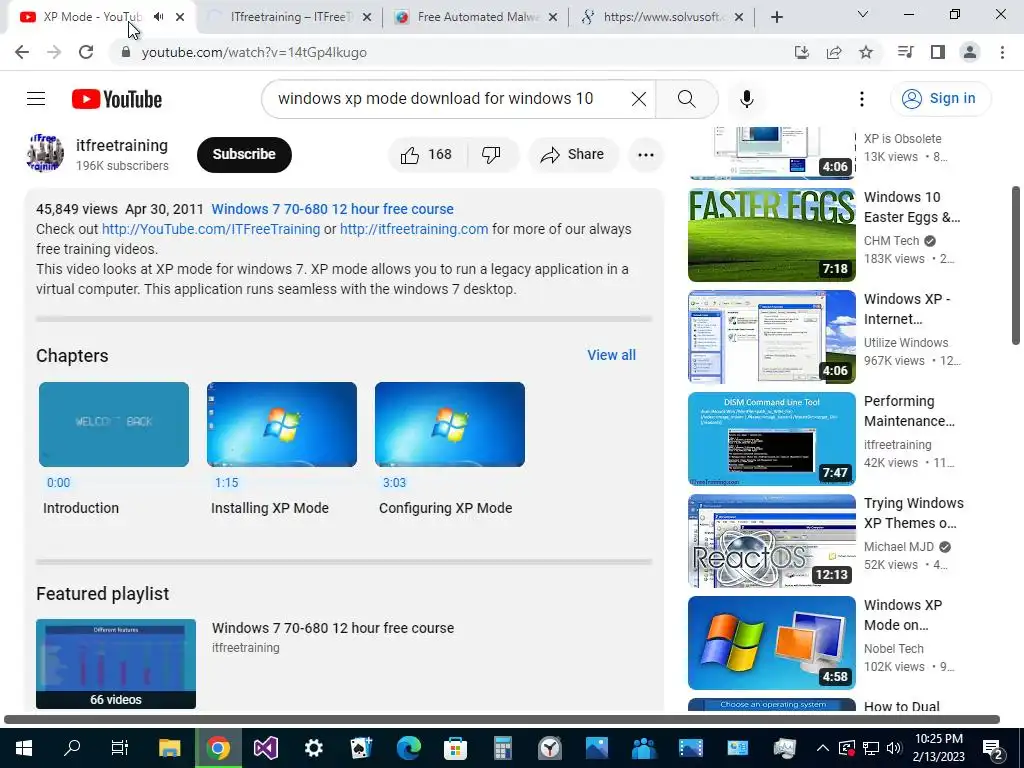Open the Chrome three-dot menu
Image resolution: width=1024 pixels, height=768 pixels.
pos(1002,52)
